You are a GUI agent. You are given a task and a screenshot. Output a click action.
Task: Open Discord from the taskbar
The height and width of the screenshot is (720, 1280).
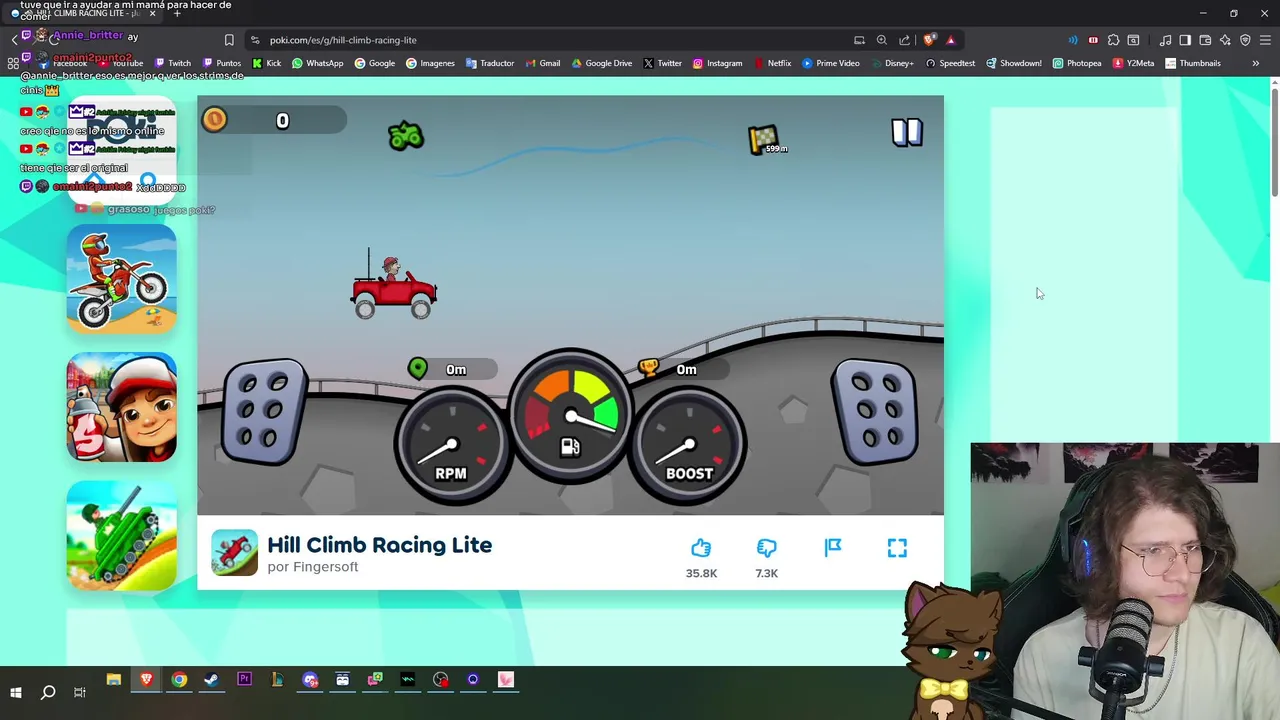point(310,680)
